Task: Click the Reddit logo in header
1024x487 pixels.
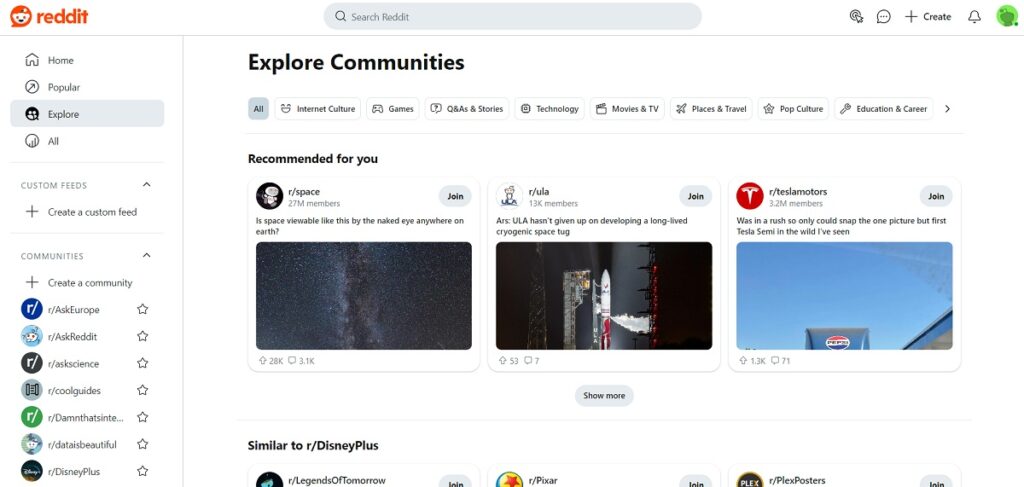Action: (47, 16)
